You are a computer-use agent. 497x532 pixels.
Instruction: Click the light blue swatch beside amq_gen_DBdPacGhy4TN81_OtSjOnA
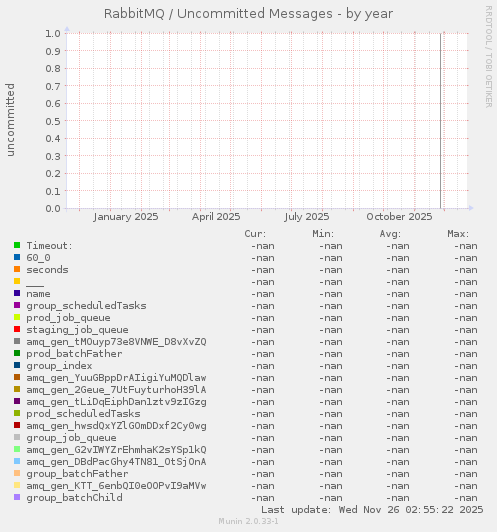(17, 461)
